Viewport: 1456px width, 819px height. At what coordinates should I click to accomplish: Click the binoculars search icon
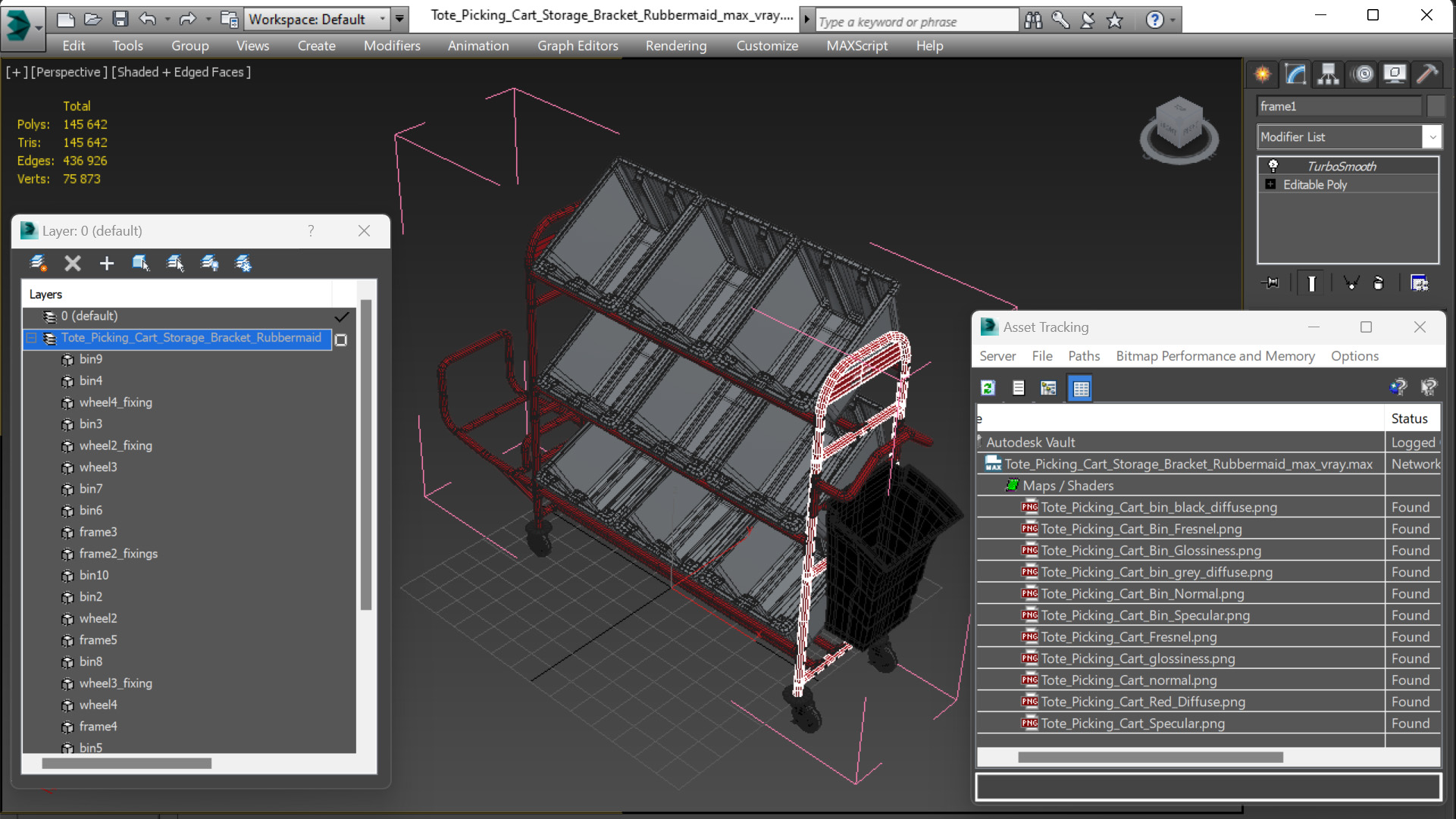tap(1033, 20)
